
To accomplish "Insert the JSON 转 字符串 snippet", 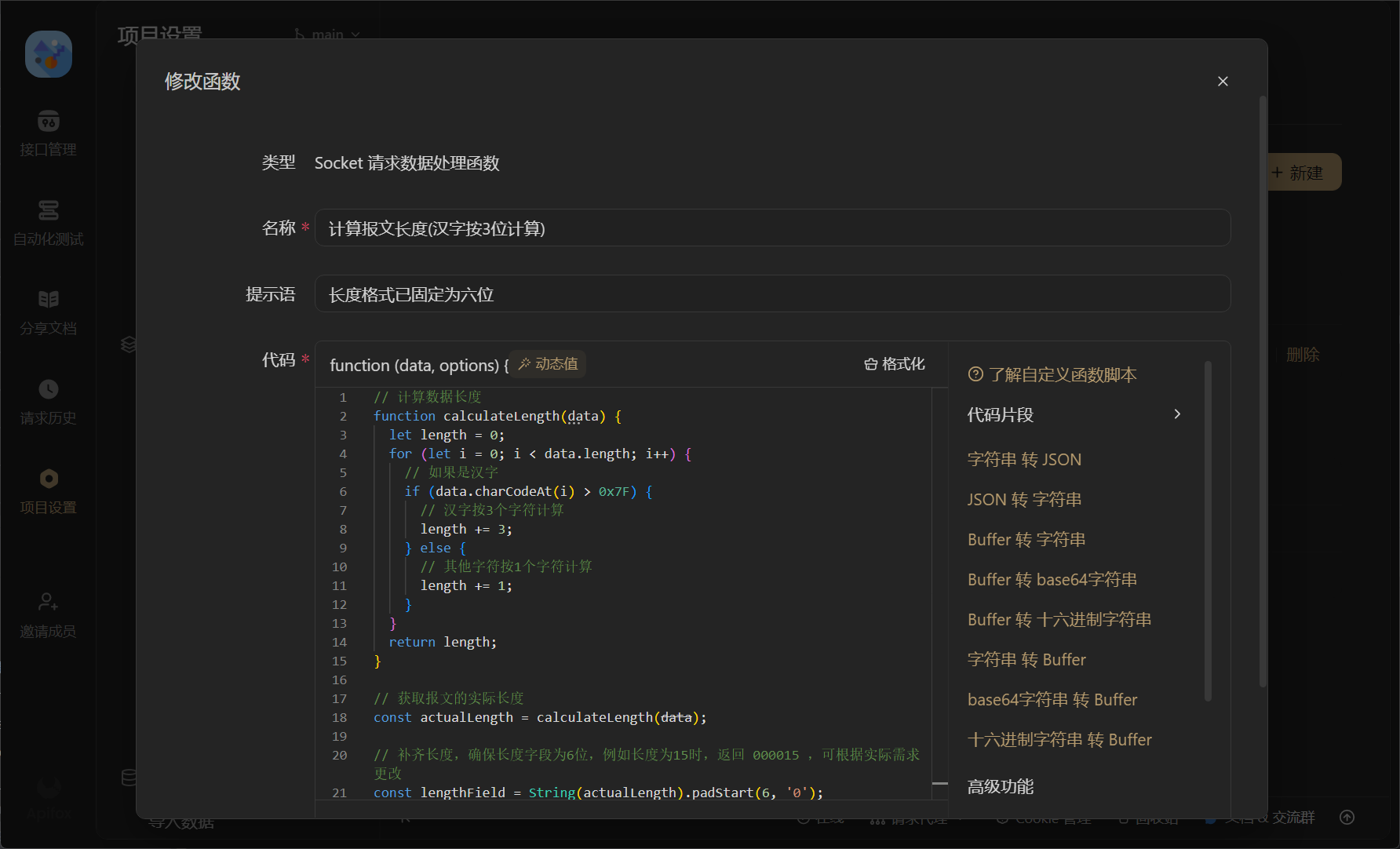I will 1024,500.
